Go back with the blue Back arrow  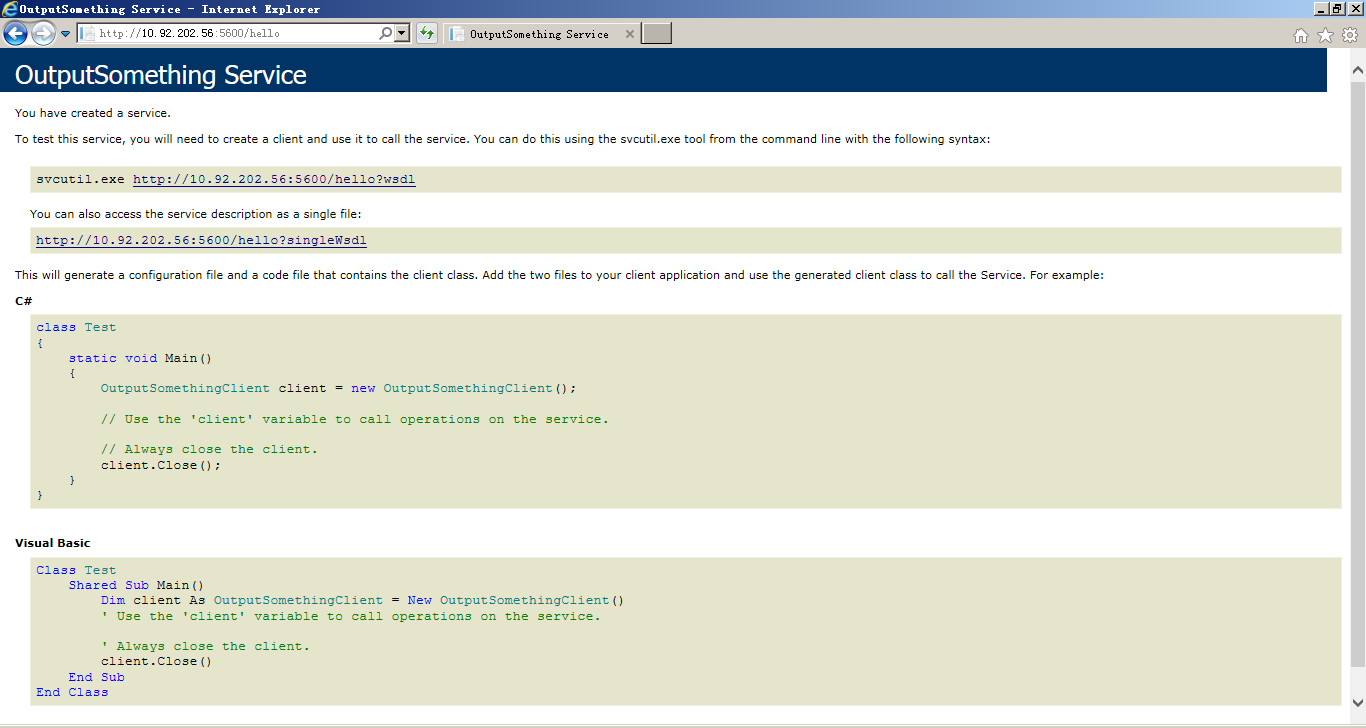pyautogui.click(x=15, y=34)
